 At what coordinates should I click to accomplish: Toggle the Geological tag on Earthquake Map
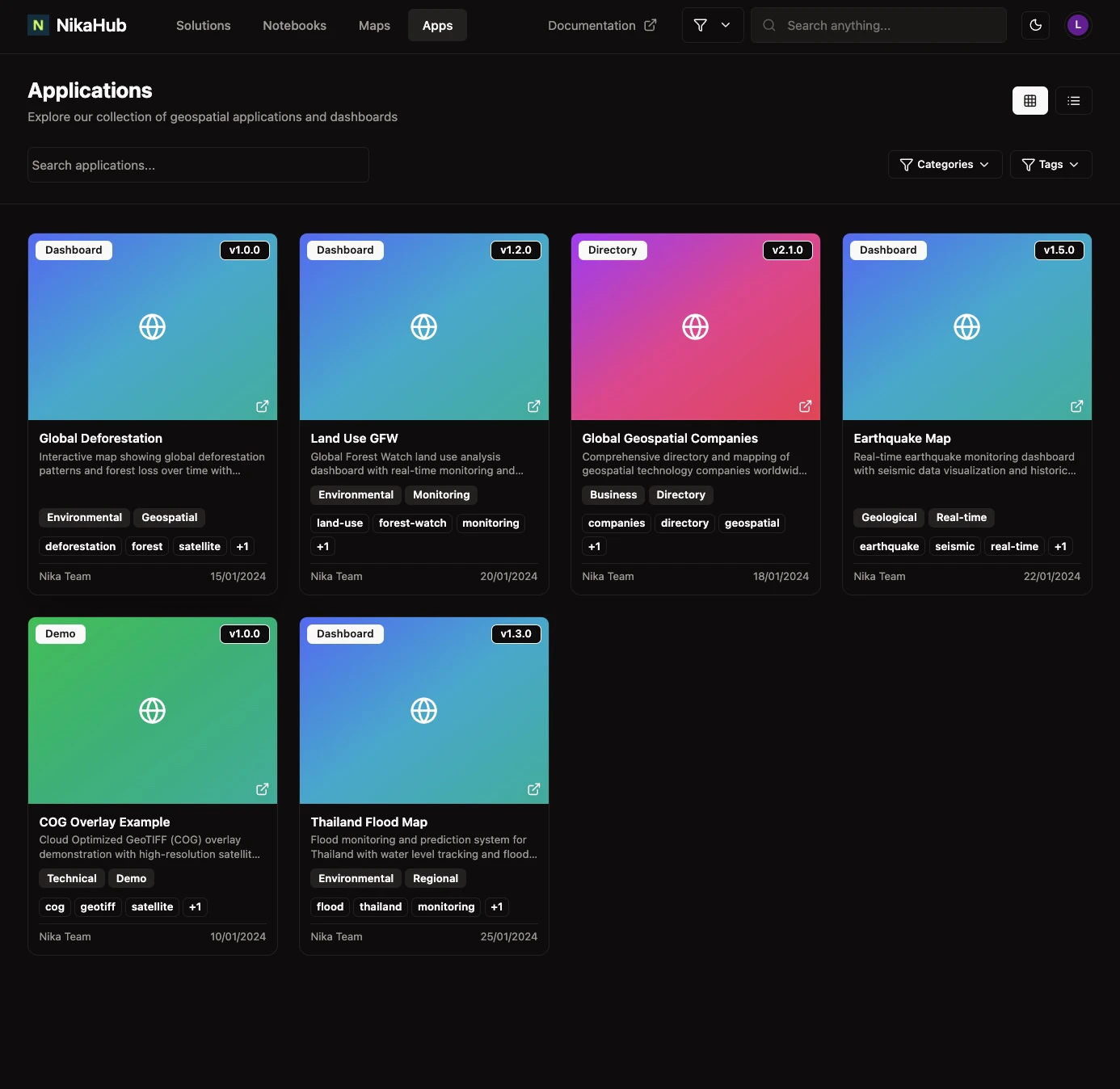(x=888, y=517)
